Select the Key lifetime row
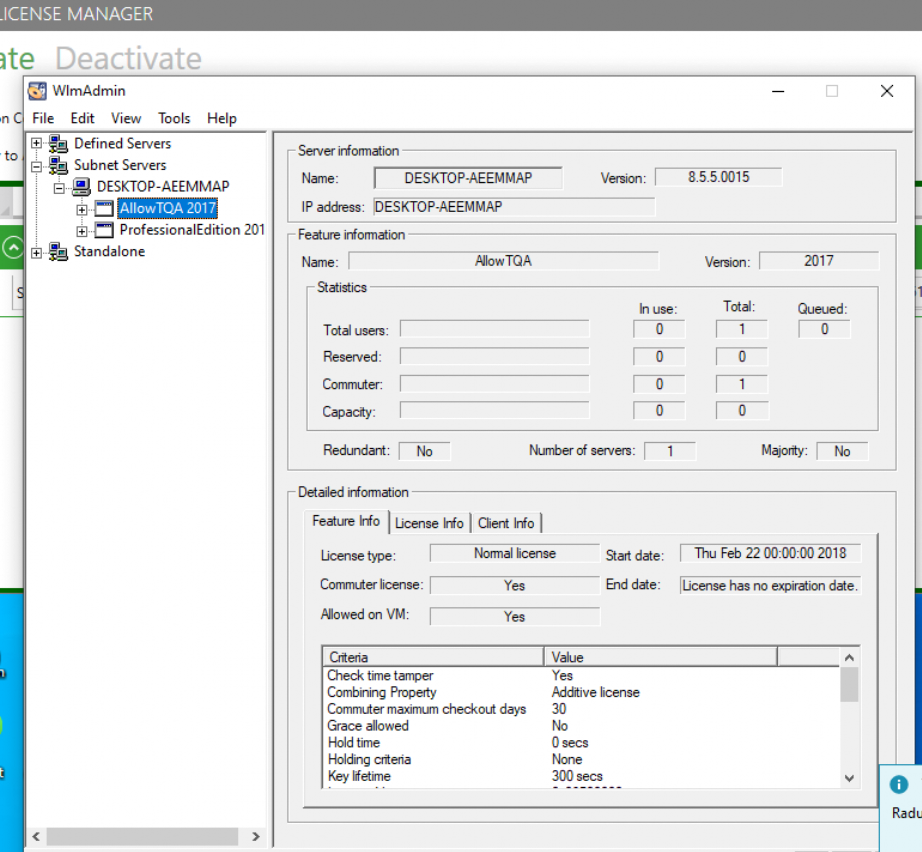This screenshot has width=922, height=852. (582, 776)
